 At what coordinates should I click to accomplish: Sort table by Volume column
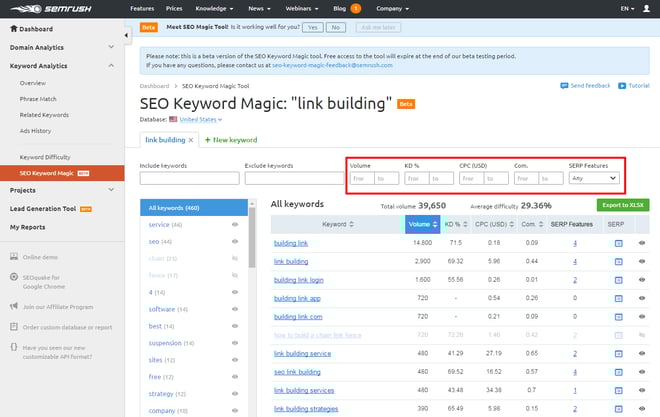click(423, 224)
